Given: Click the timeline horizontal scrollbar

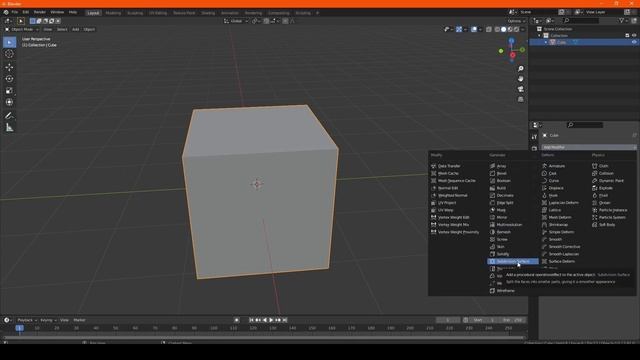Looking at the screenshot, I should [x=264, y=338].
